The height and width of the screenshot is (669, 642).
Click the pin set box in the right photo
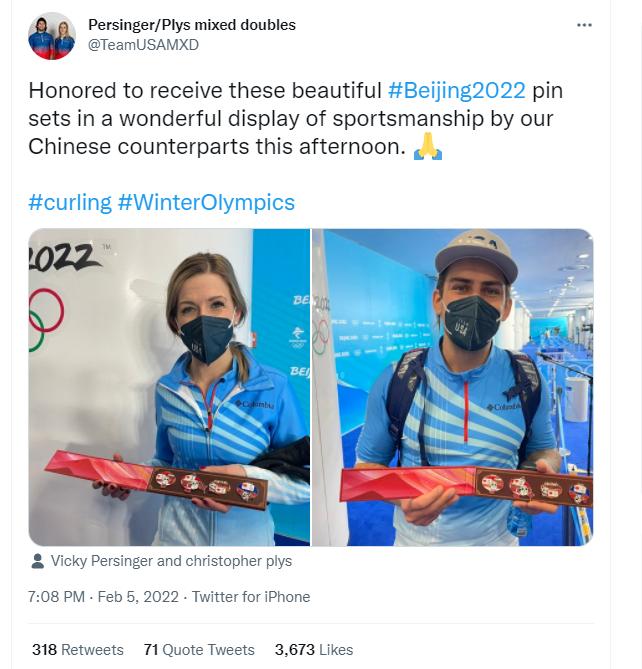pos(466,486)
